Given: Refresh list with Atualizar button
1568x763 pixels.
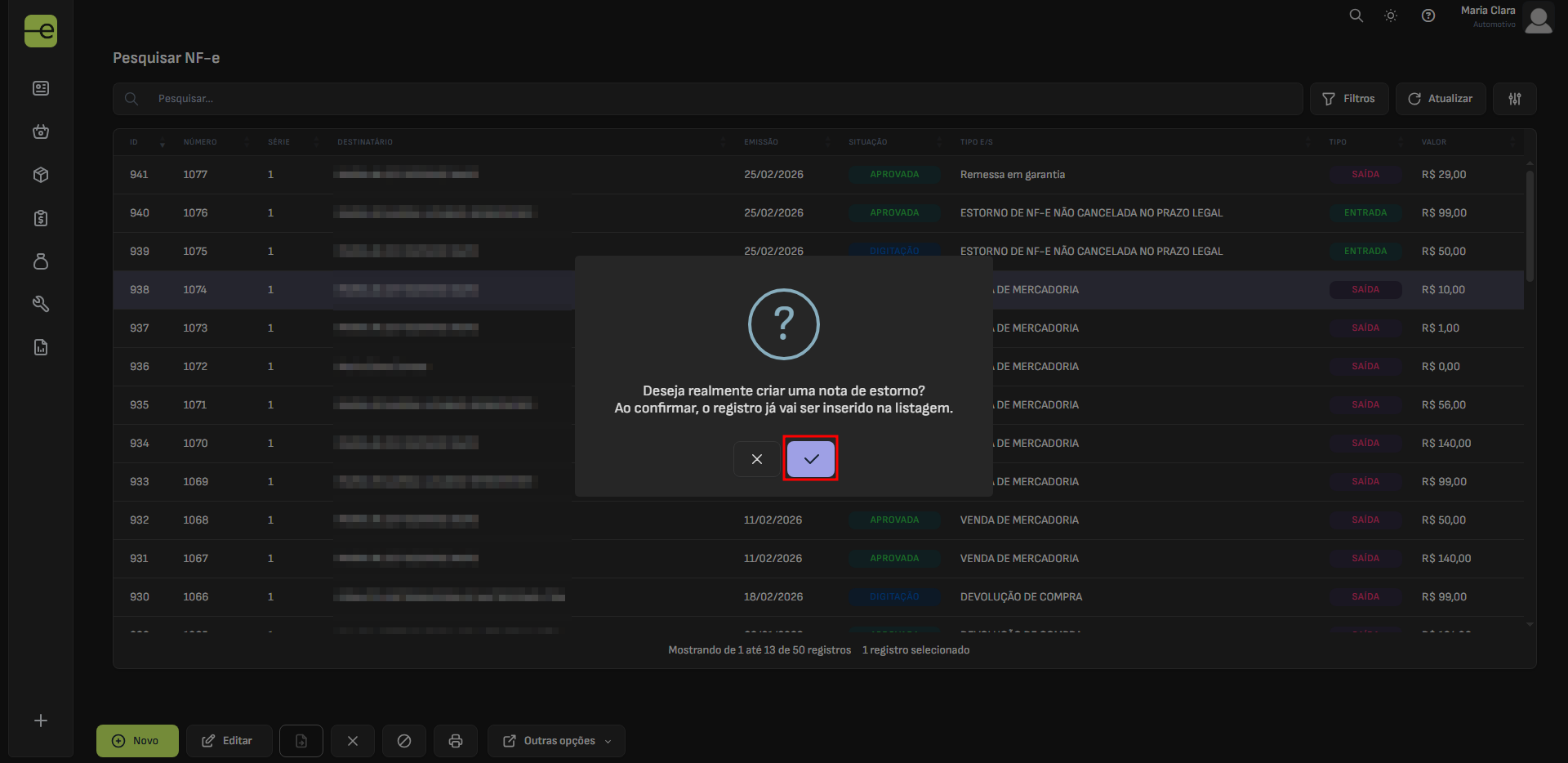Looking at the screenshot, I should [1440, 99].
